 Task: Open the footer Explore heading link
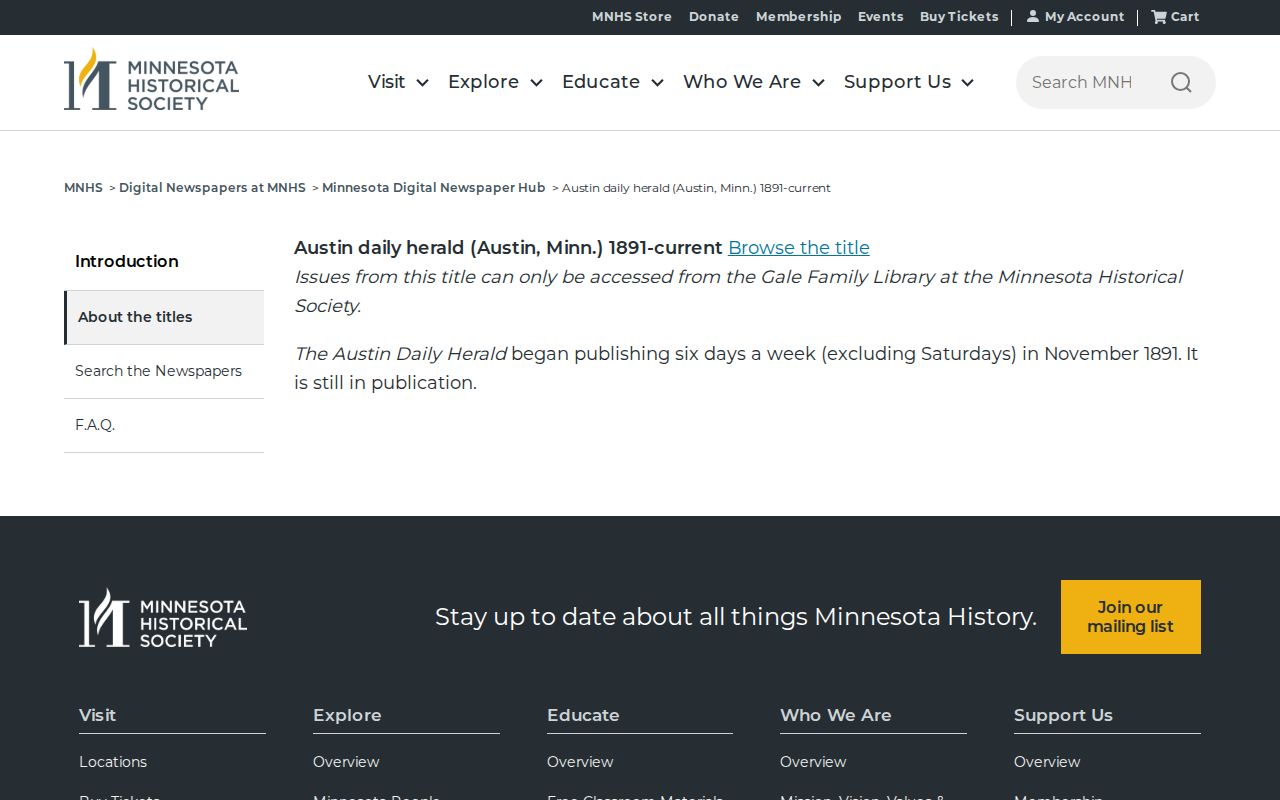tap(347, 715)
